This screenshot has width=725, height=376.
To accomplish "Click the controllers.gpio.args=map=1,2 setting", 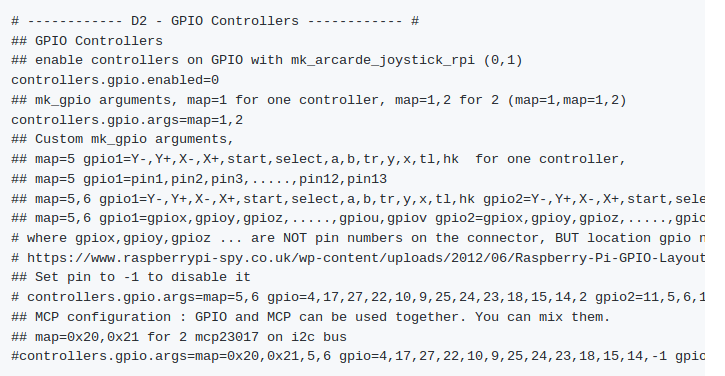I will 127,120.
